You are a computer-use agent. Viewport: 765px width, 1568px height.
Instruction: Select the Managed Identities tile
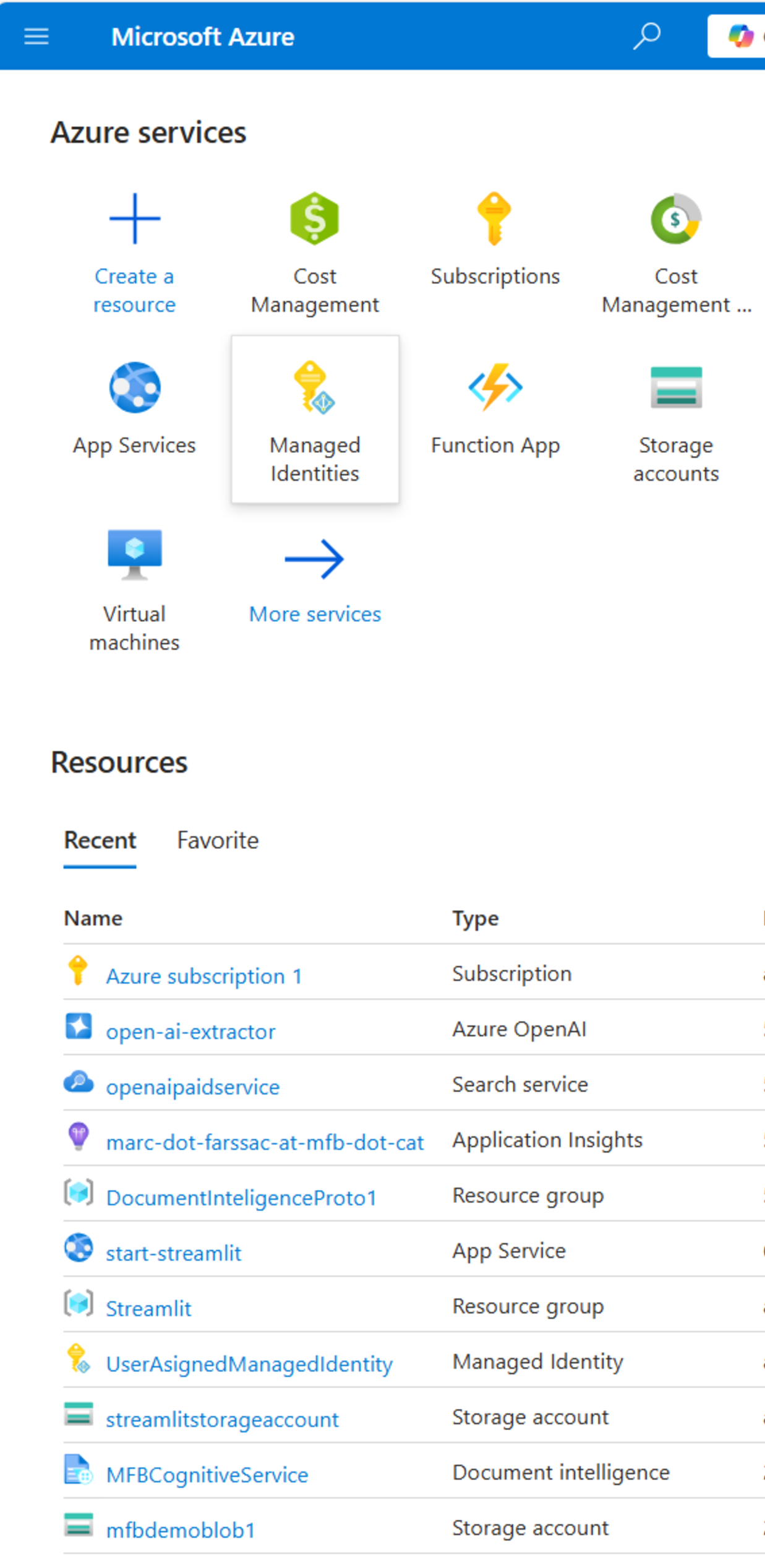315,420
